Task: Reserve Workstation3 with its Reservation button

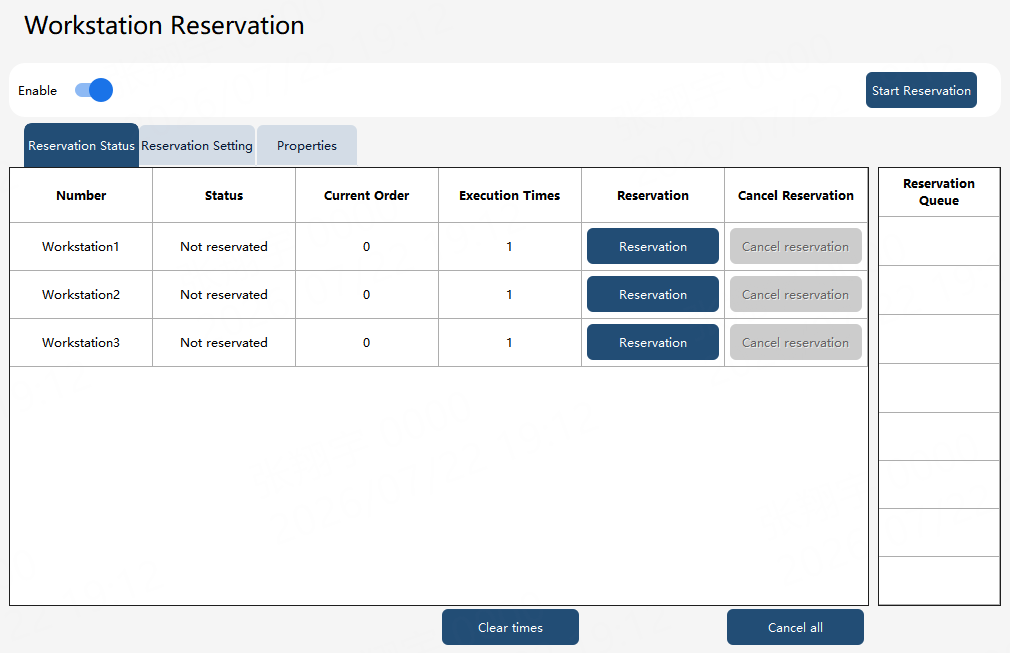Action: coord(653,342)
